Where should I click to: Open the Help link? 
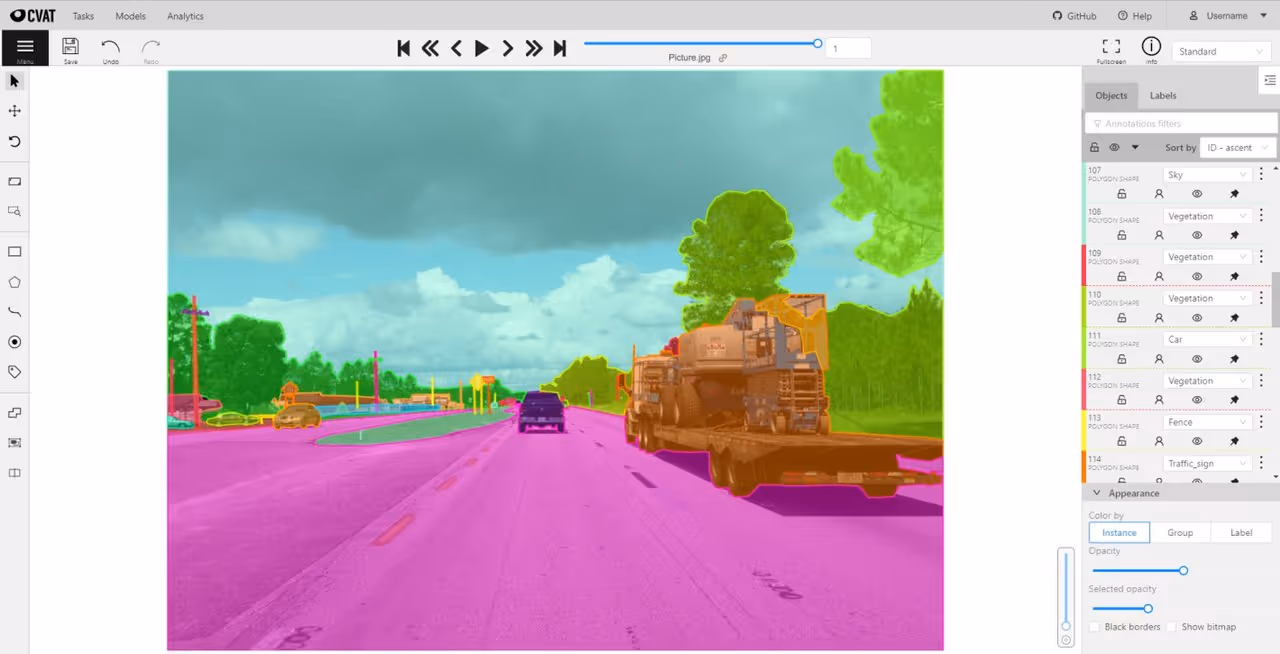click(x=1135, y=16)
